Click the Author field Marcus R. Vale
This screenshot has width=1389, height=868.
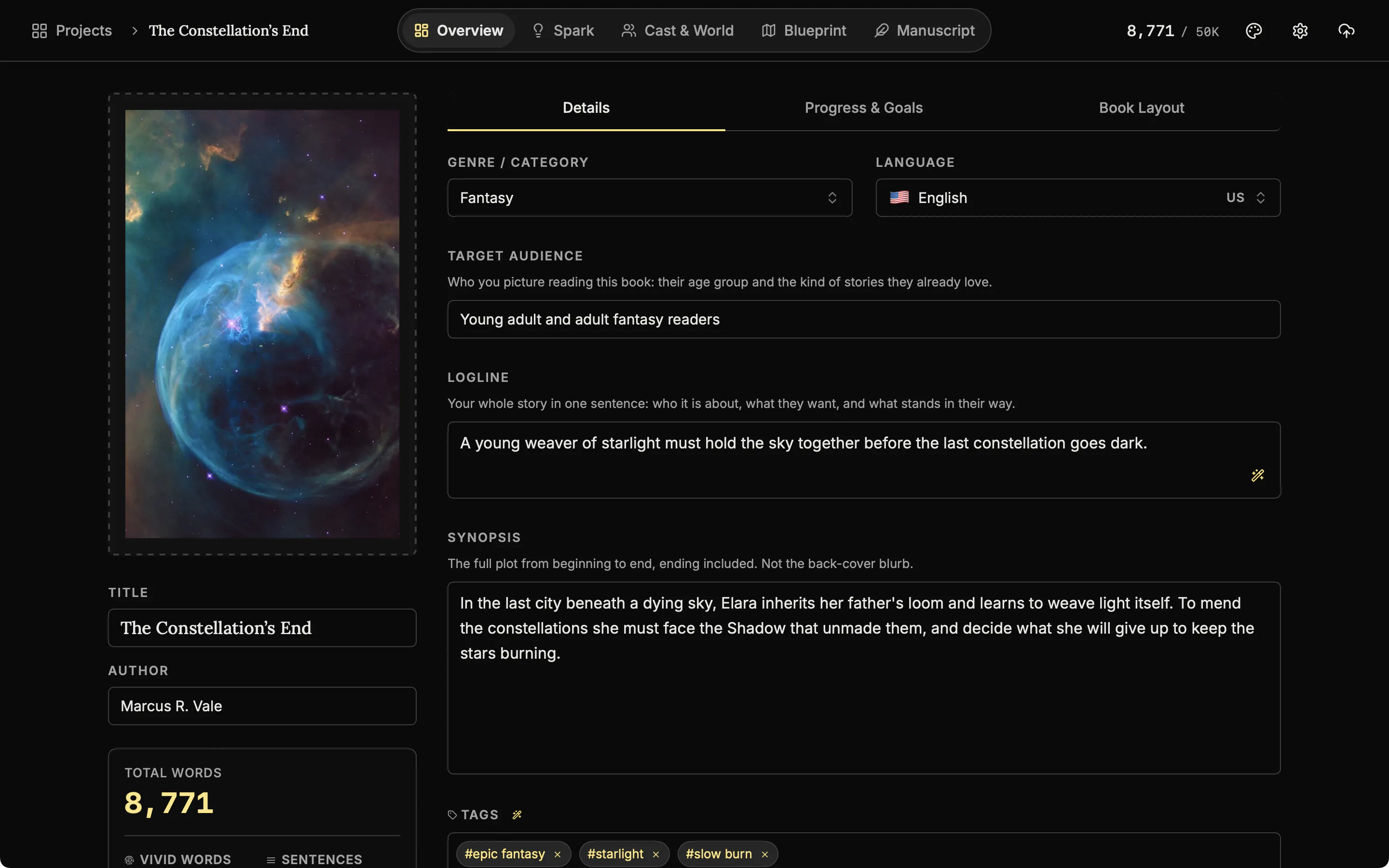(262, 705)
